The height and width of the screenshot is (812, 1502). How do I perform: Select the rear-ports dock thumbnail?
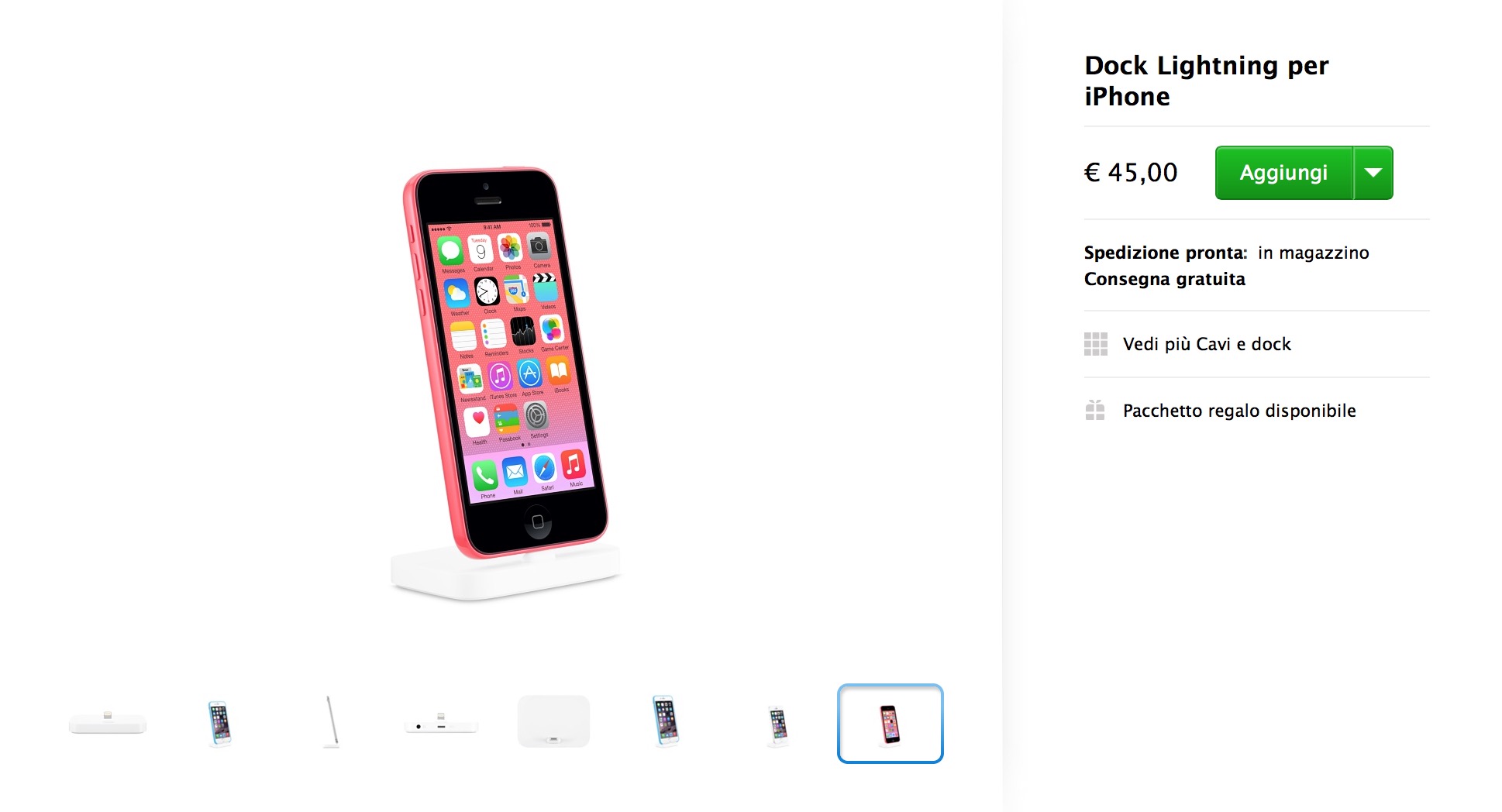tap(441, 725)
